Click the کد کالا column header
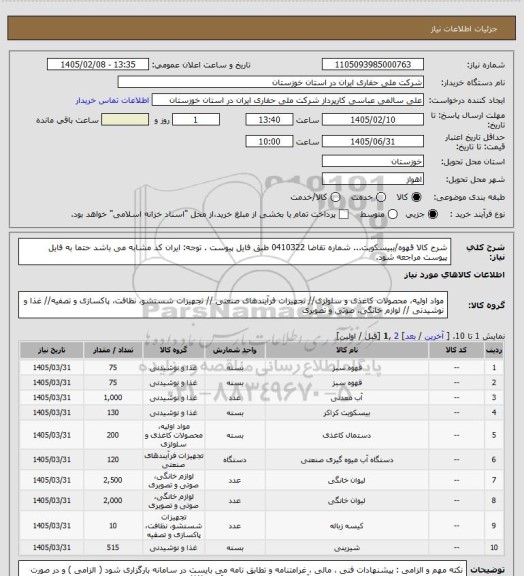 pyautogui.click(x=456, y=350)
